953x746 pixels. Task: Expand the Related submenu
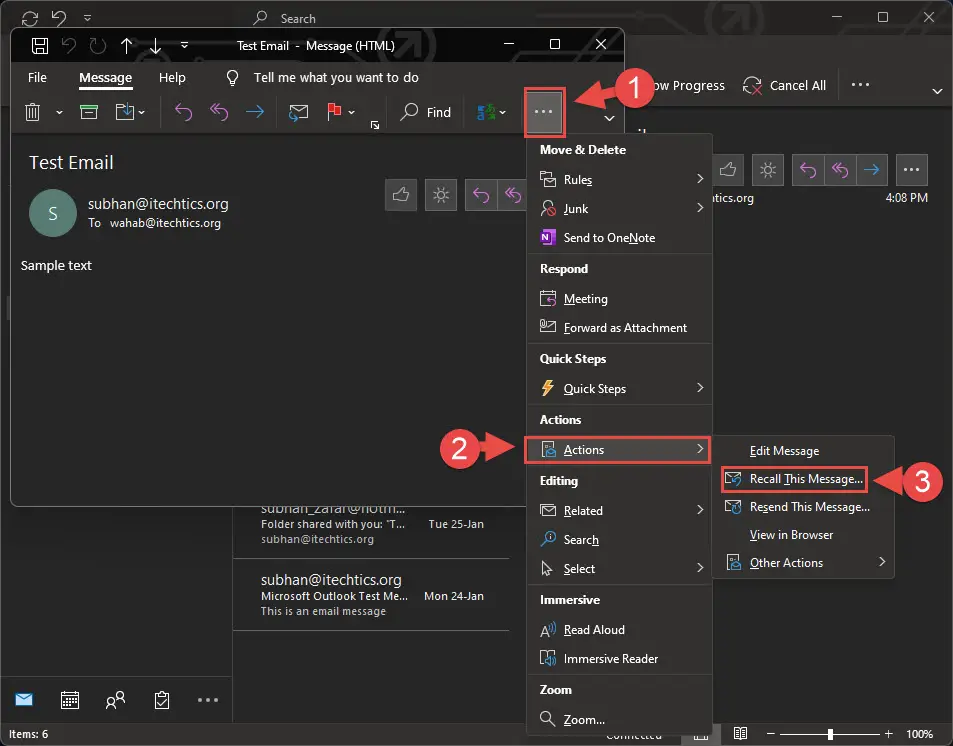point(619,511)
